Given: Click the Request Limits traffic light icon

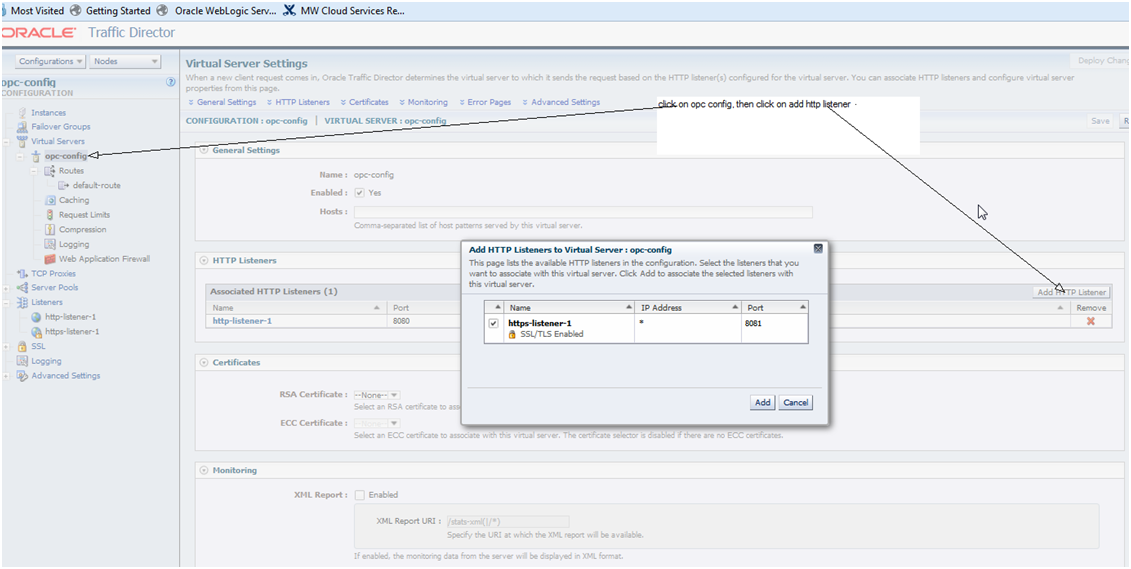Looking at the screenshot, I should pos(50,215).
